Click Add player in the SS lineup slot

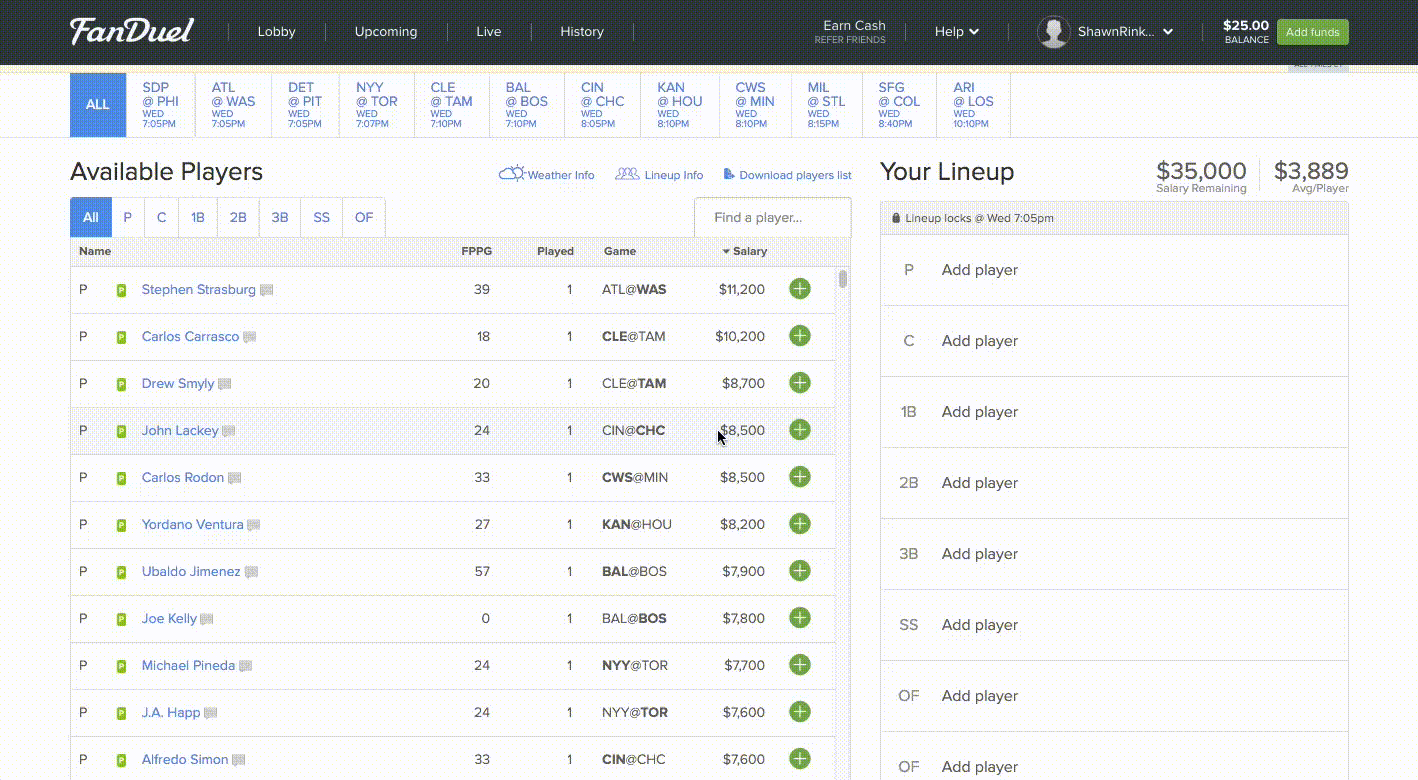[980, 625]
